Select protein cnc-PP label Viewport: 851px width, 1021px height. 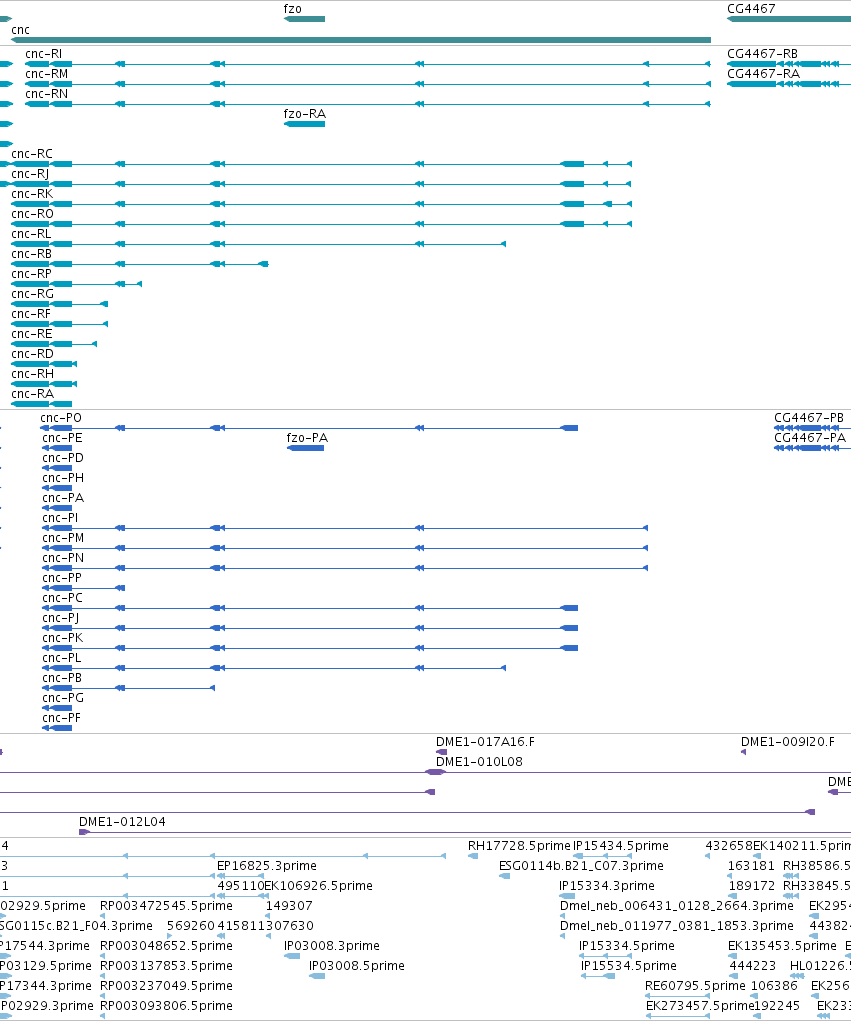pos(62,578)
